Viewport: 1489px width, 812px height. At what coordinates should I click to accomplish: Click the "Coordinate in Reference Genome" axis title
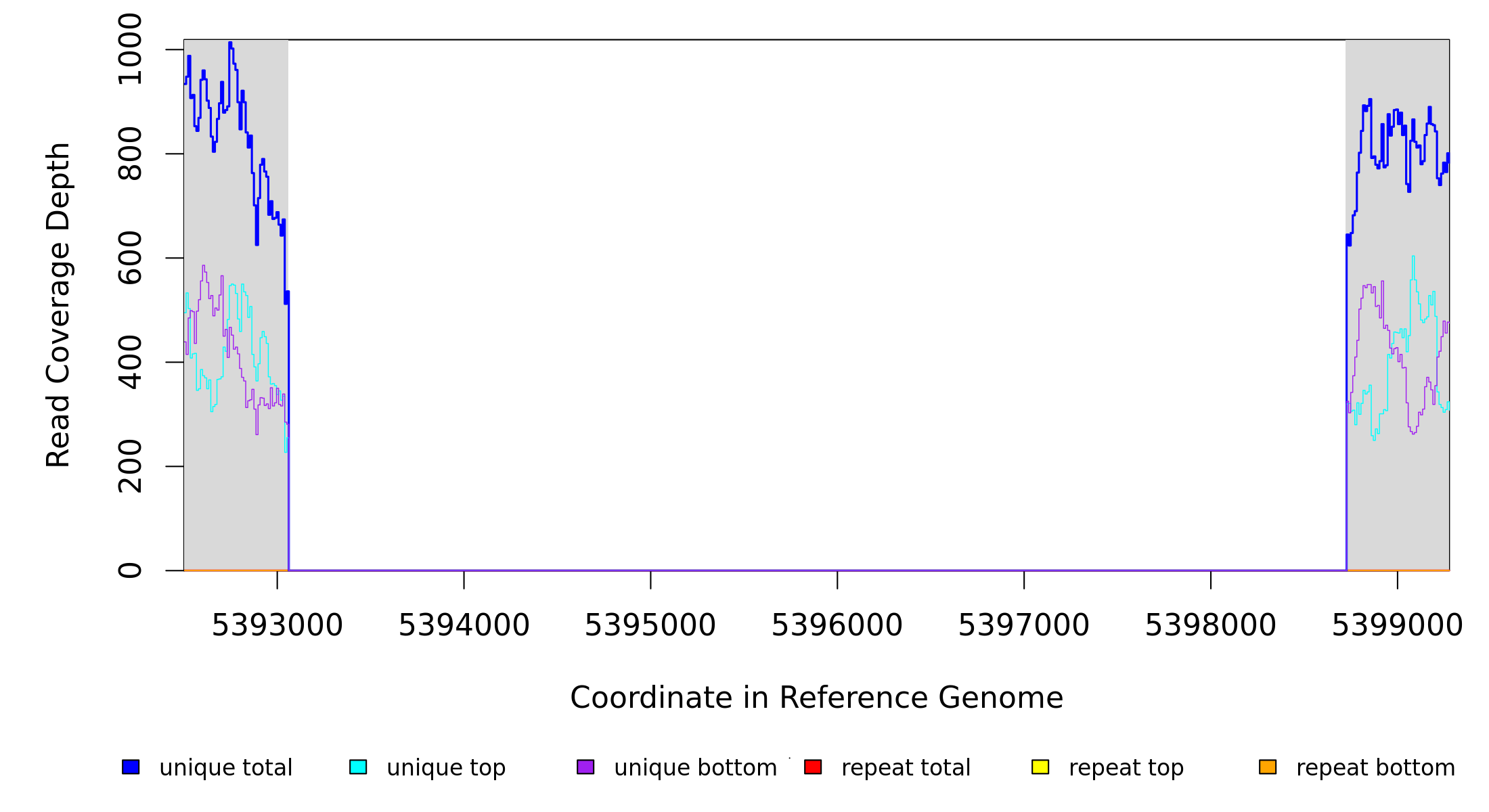coord(816,698)
